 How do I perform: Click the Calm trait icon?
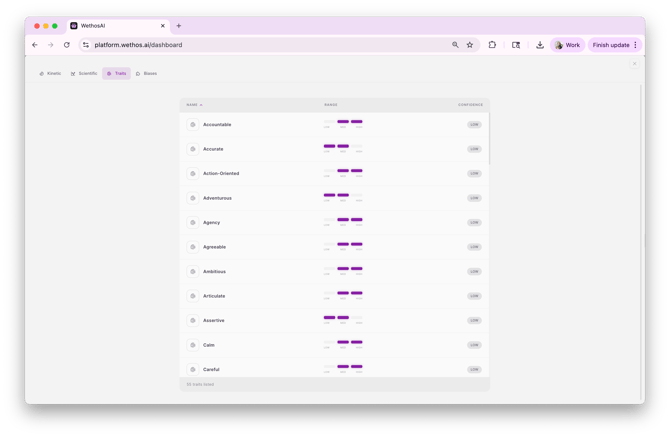[x=192, y=345]
